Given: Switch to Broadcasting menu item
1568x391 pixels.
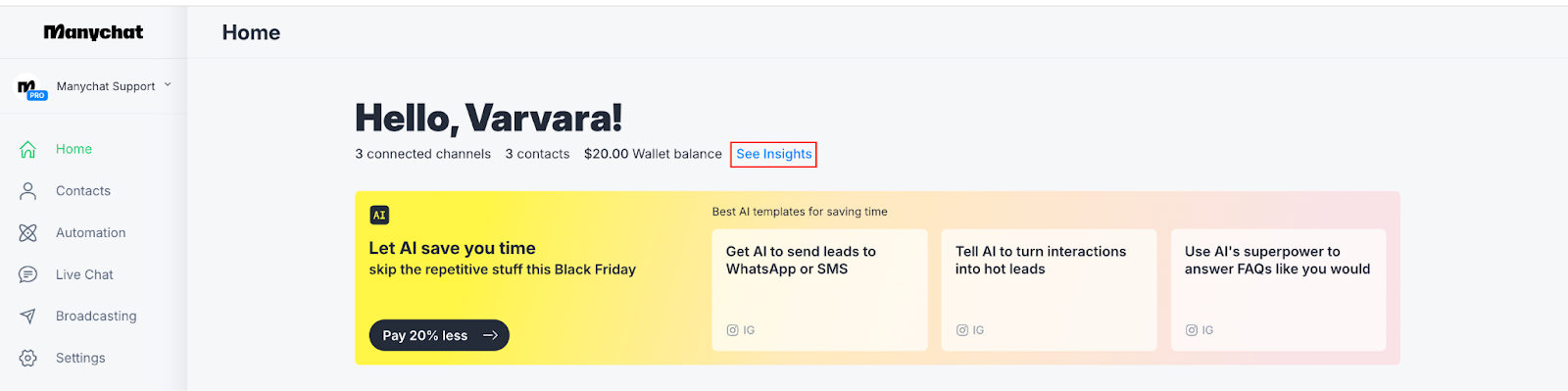Looking at the screenshot, I should [96, 317].
